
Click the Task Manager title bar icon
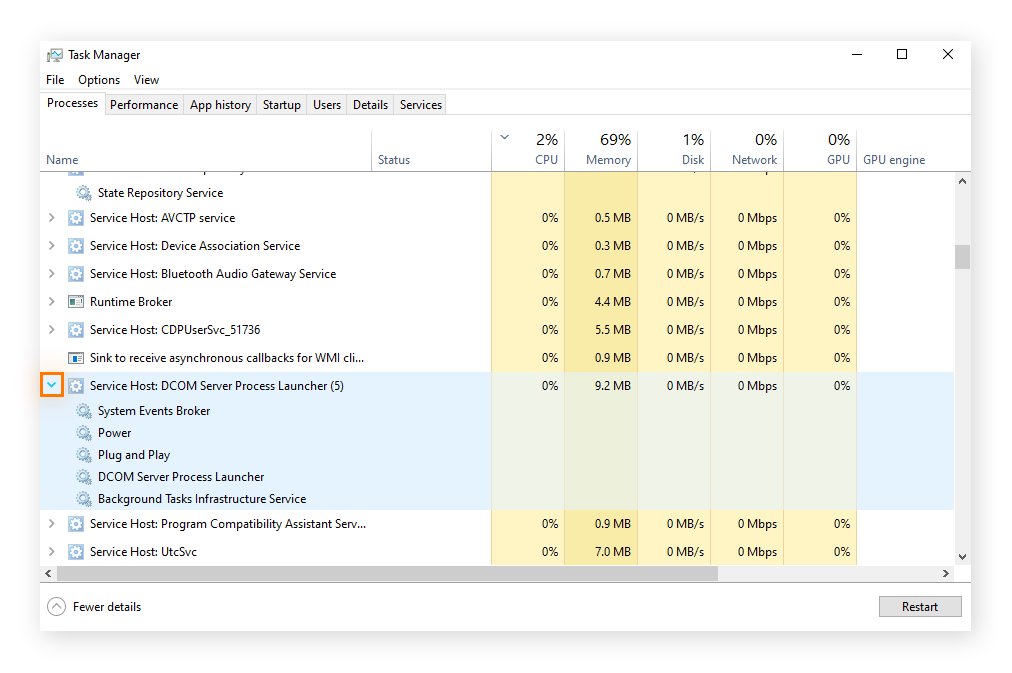(55, 55)
